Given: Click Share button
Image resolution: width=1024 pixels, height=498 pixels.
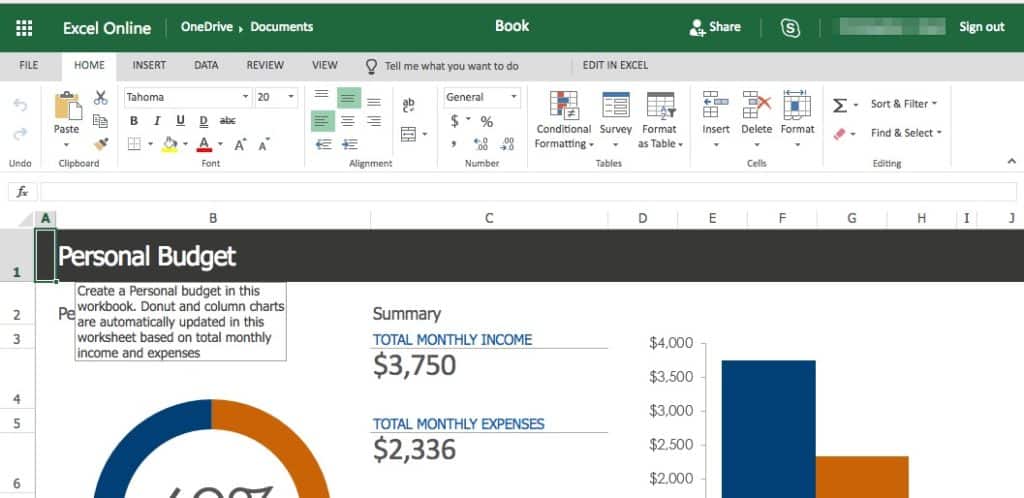Looking at the screenshot, I should pos(715,27).
